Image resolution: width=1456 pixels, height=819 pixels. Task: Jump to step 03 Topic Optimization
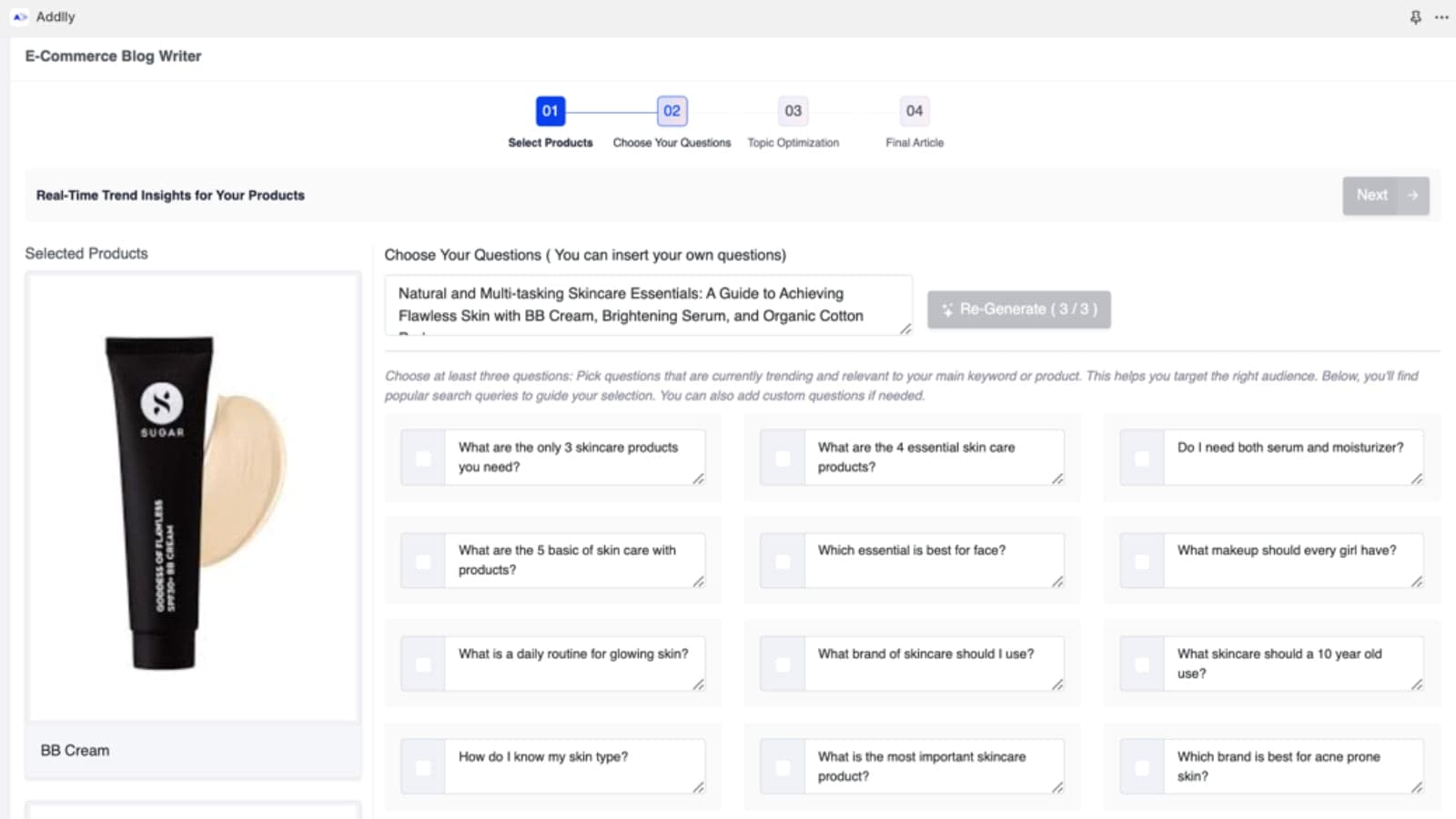tap(793, 111)
